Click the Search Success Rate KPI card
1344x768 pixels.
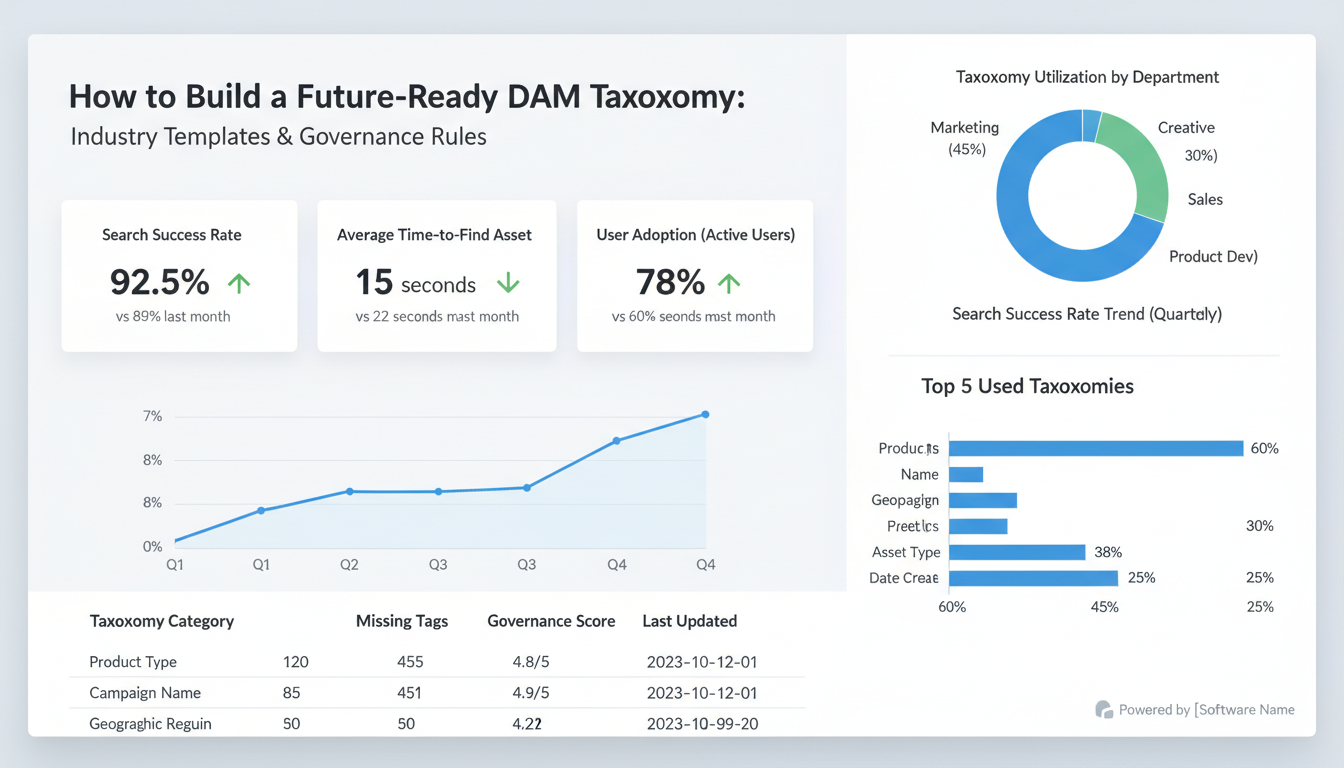click(179, 276)
